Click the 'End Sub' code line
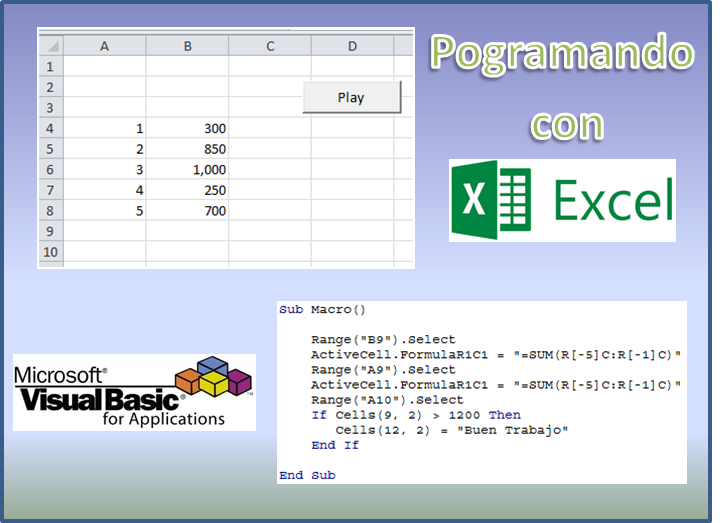This screenshot has width=727, height=523. 307,475
